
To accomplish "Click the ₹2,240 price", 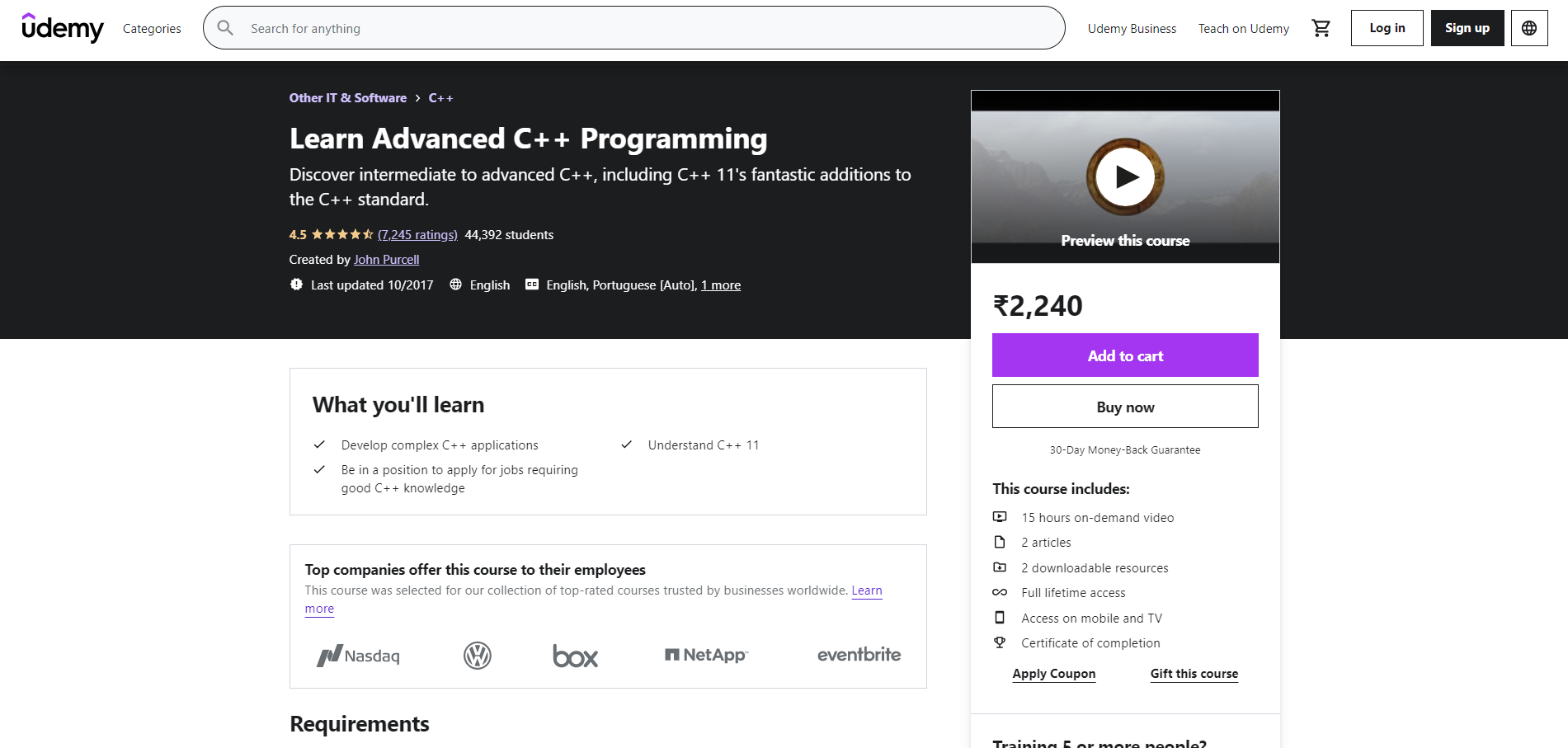I will (1038, 306).
